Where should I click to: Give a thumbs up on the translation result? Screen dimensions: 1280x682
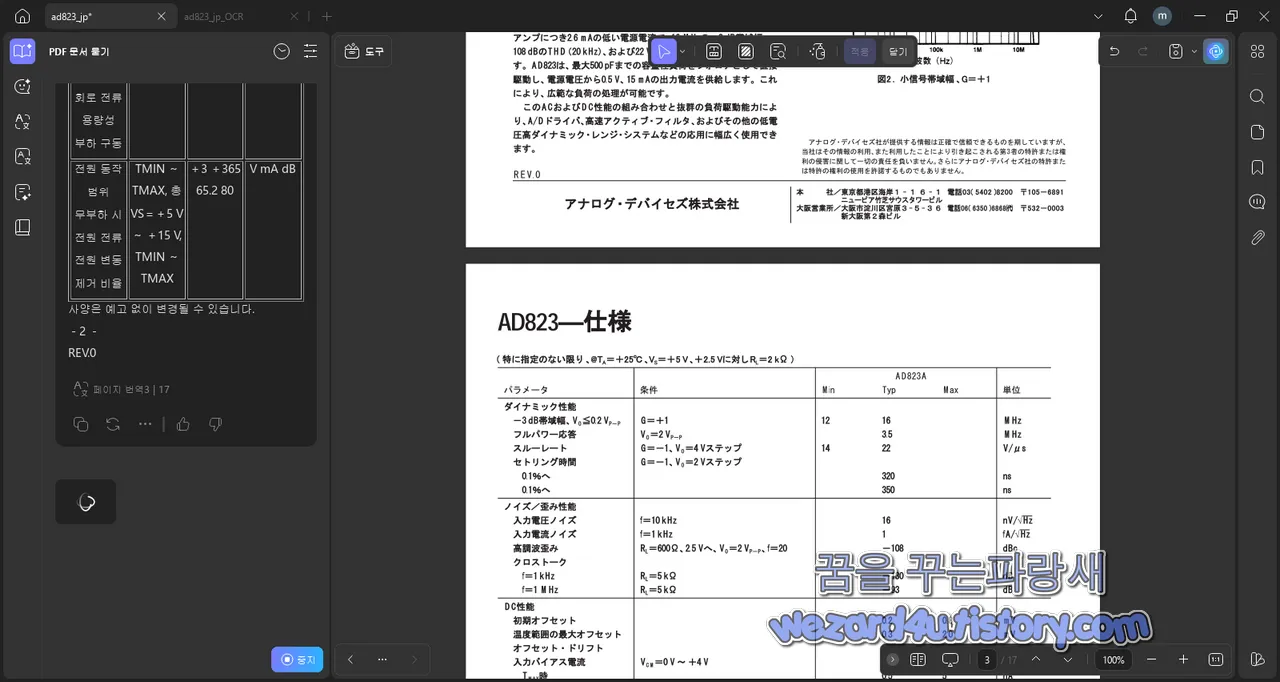(x=185, y=424)
